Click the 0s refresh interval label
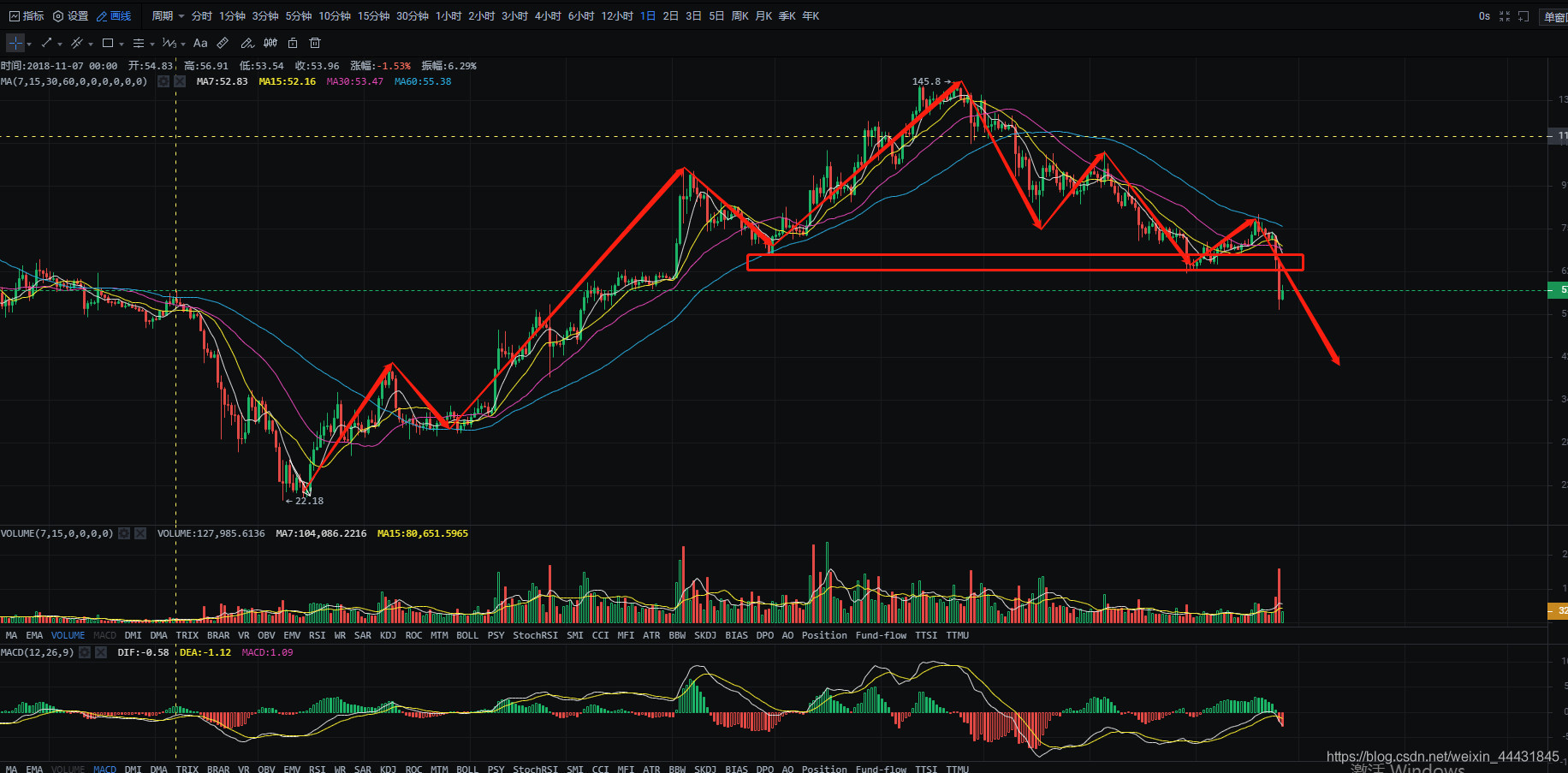Image resolution: width=1568 pixels, height=773 pixels. tap(1484, 16)
